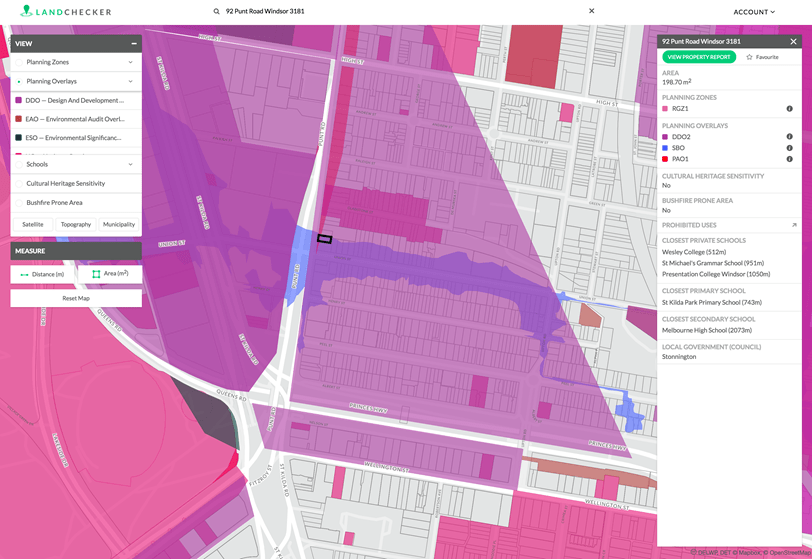Click the outlined selected property parcel on map
812x559 pixels.
(324, 239)
